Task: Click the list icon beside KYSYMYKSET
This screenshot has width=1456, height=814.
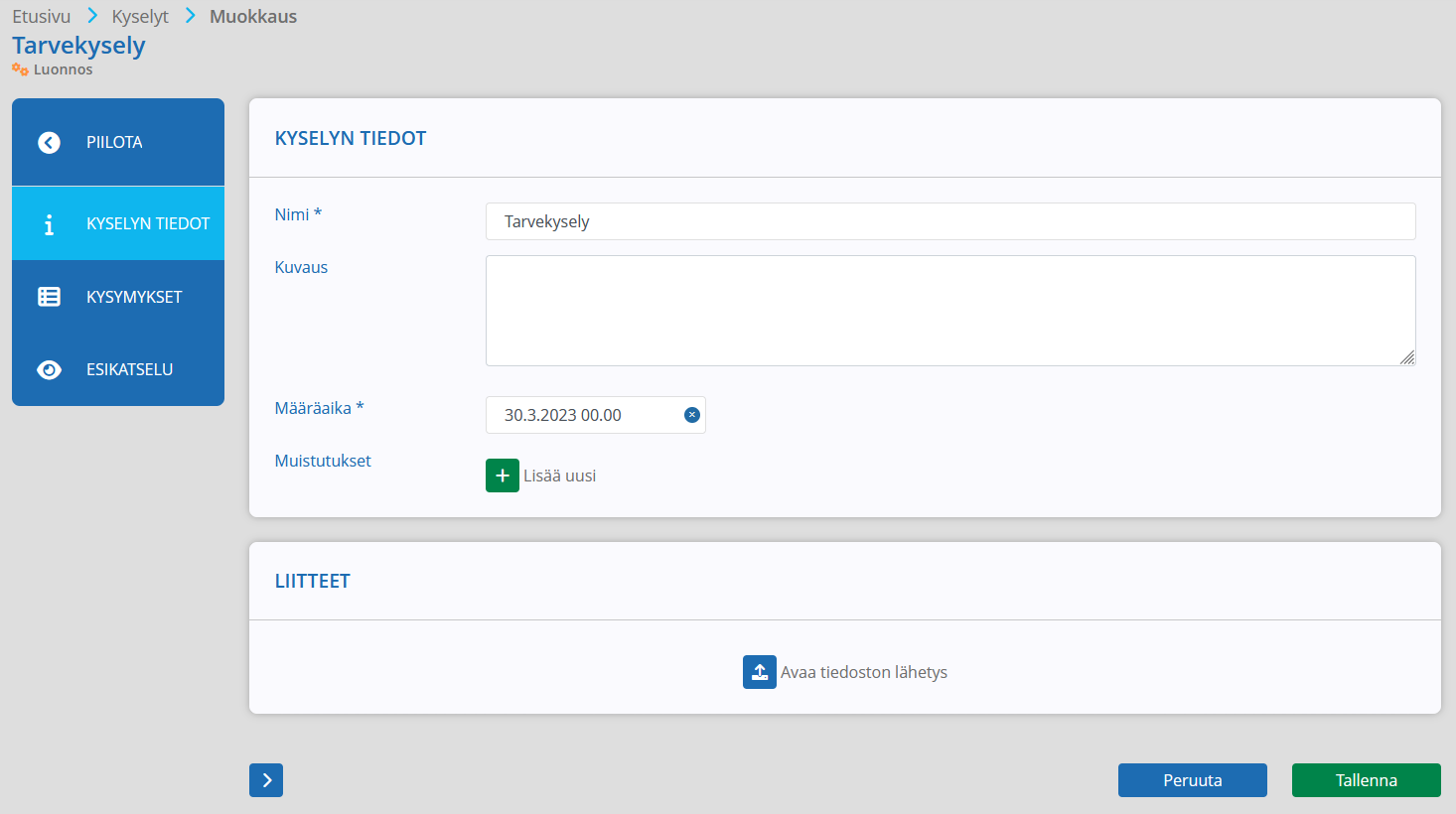Action: tap(49, 297)
